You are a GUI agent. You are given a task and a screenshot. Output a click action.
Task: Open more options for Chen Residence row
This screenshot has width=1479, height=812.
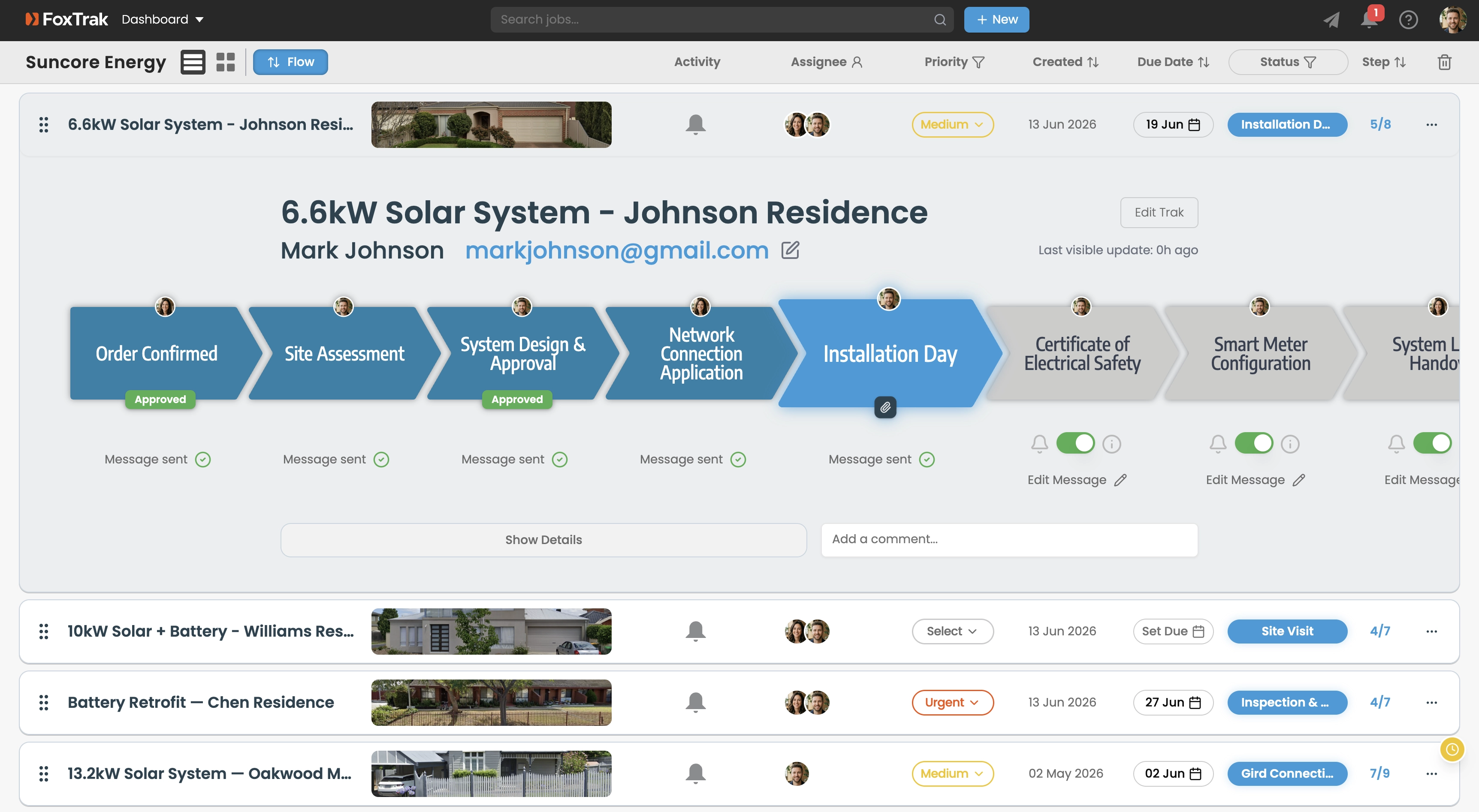point(1431,702)
